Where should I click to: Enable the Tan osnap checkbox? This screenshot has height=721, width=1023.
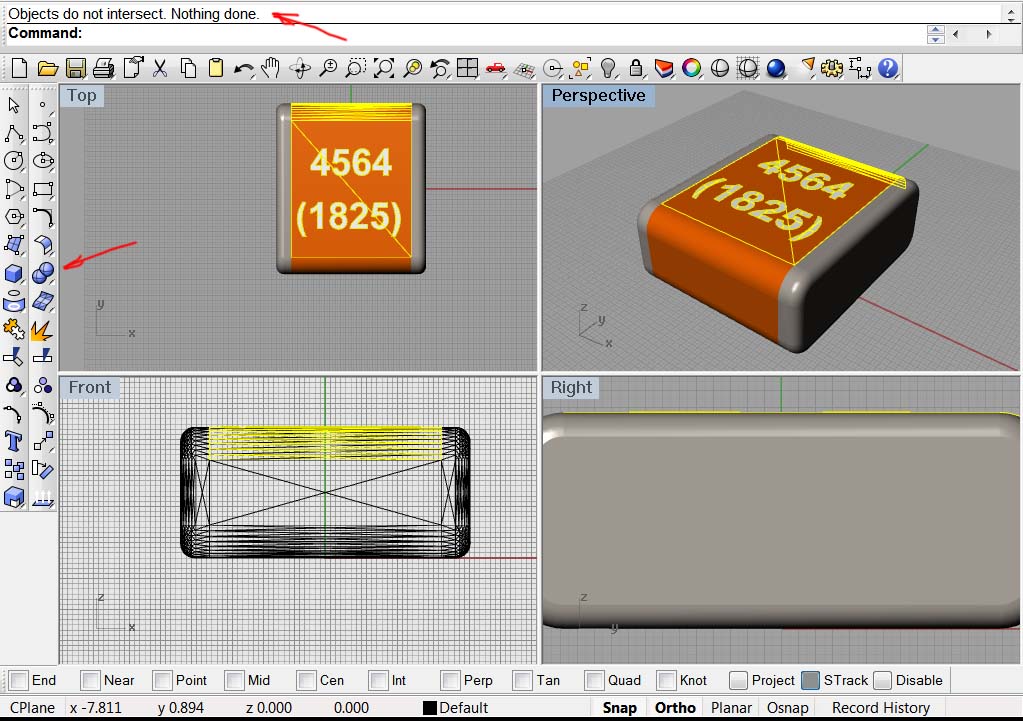click(523, 681)
